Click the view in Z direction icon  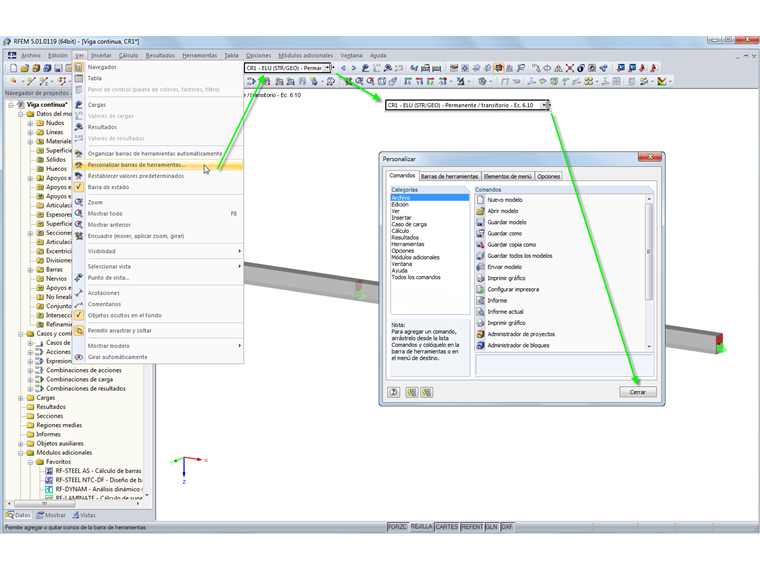click(x=430, y=81)
